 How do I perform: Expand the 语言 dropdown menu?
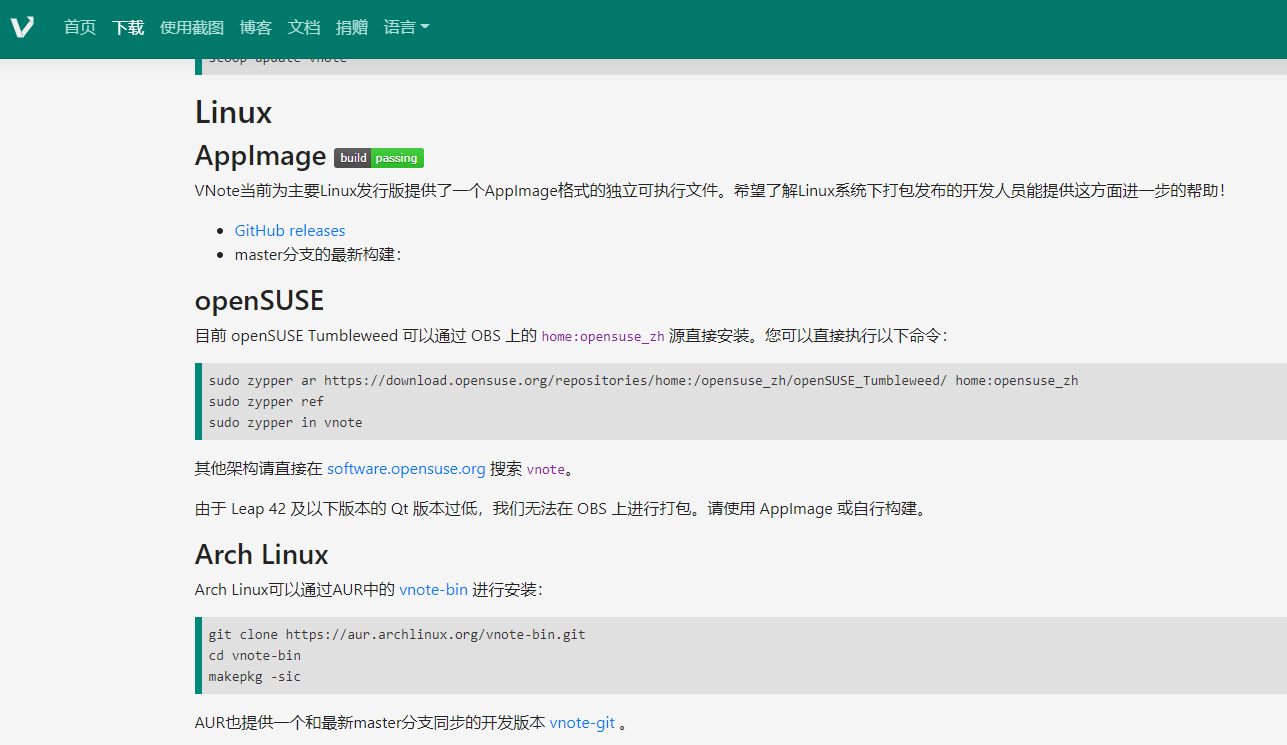pos(406,28)
